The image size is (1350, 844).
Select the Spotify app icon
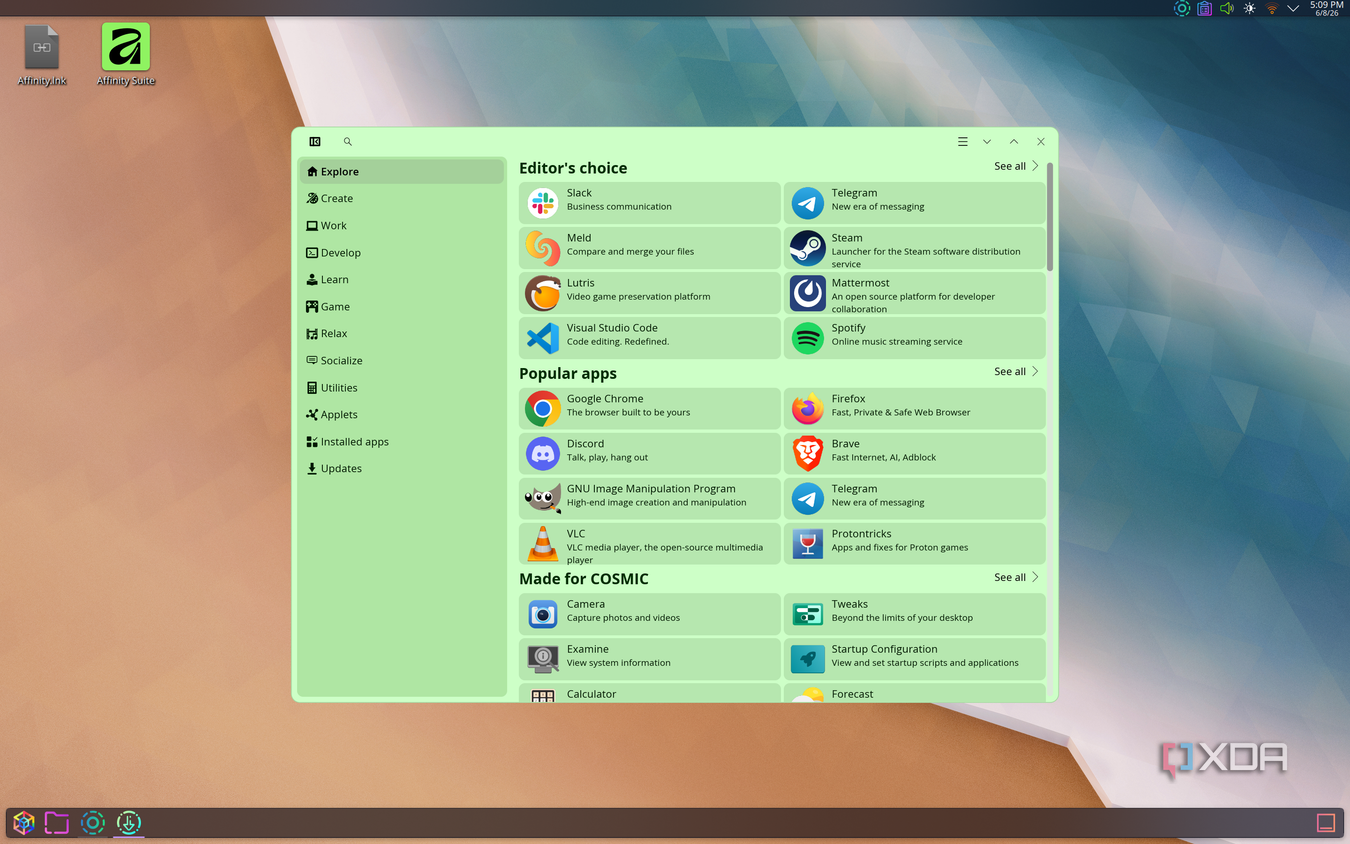click(x=807, y=338)
